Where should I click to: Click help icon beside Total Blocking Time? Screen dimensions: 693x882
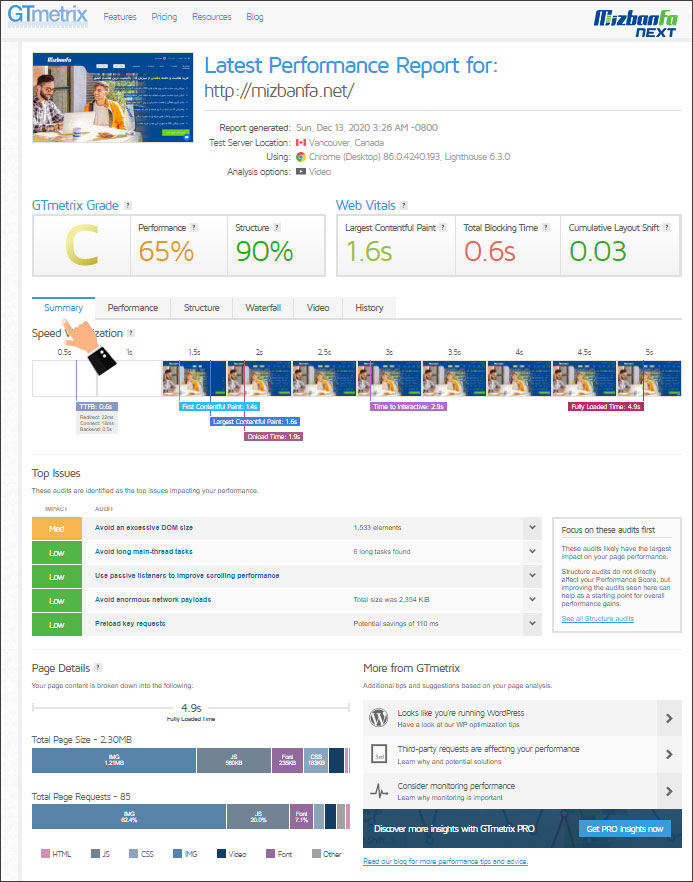[x=546, y=228]
